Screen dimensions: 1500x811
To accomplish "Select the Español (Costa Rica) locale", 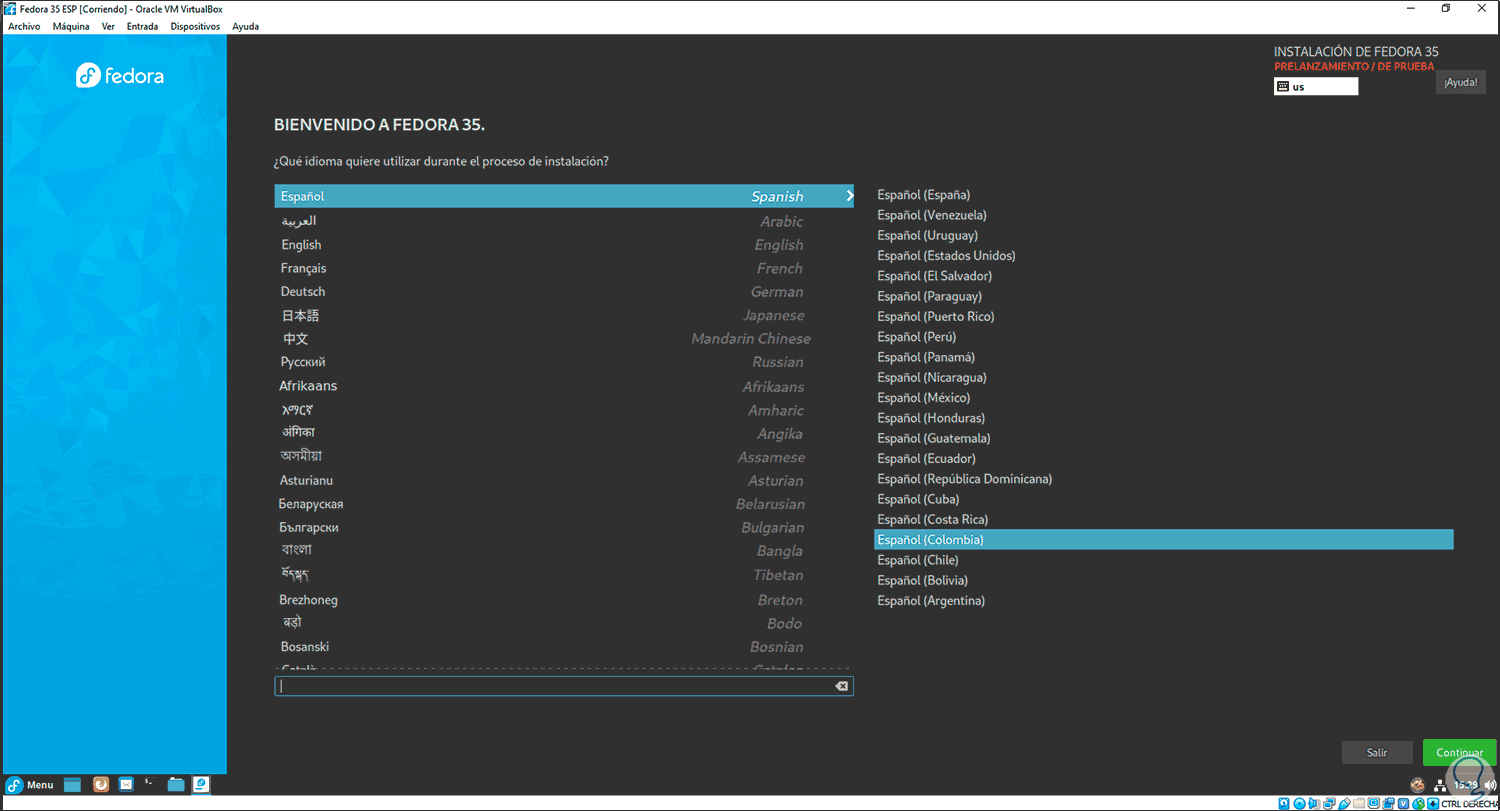I will (1164, 520).
